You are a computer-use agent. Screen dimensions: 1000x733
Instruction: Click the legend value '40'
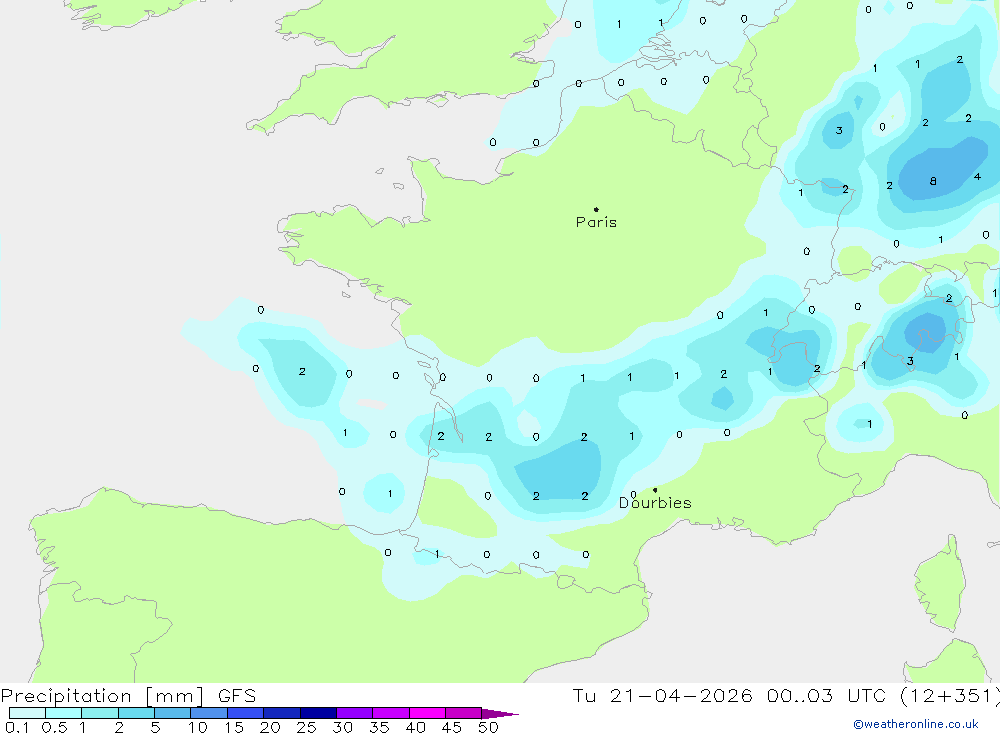click(415, 727)
